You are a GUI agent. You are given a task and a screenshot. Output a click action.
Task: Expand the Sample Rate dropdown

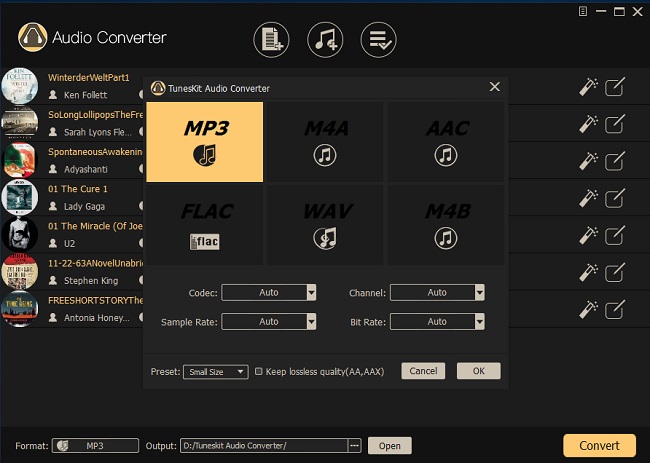coord(311,322)
